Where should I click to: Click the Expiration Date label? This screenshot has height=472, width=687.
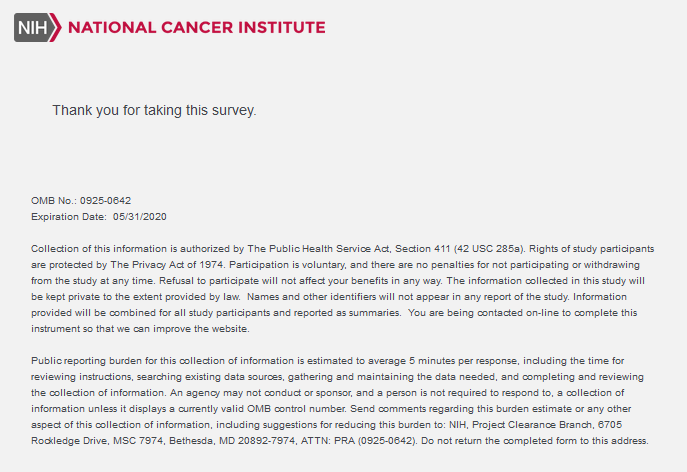[69, 217]
